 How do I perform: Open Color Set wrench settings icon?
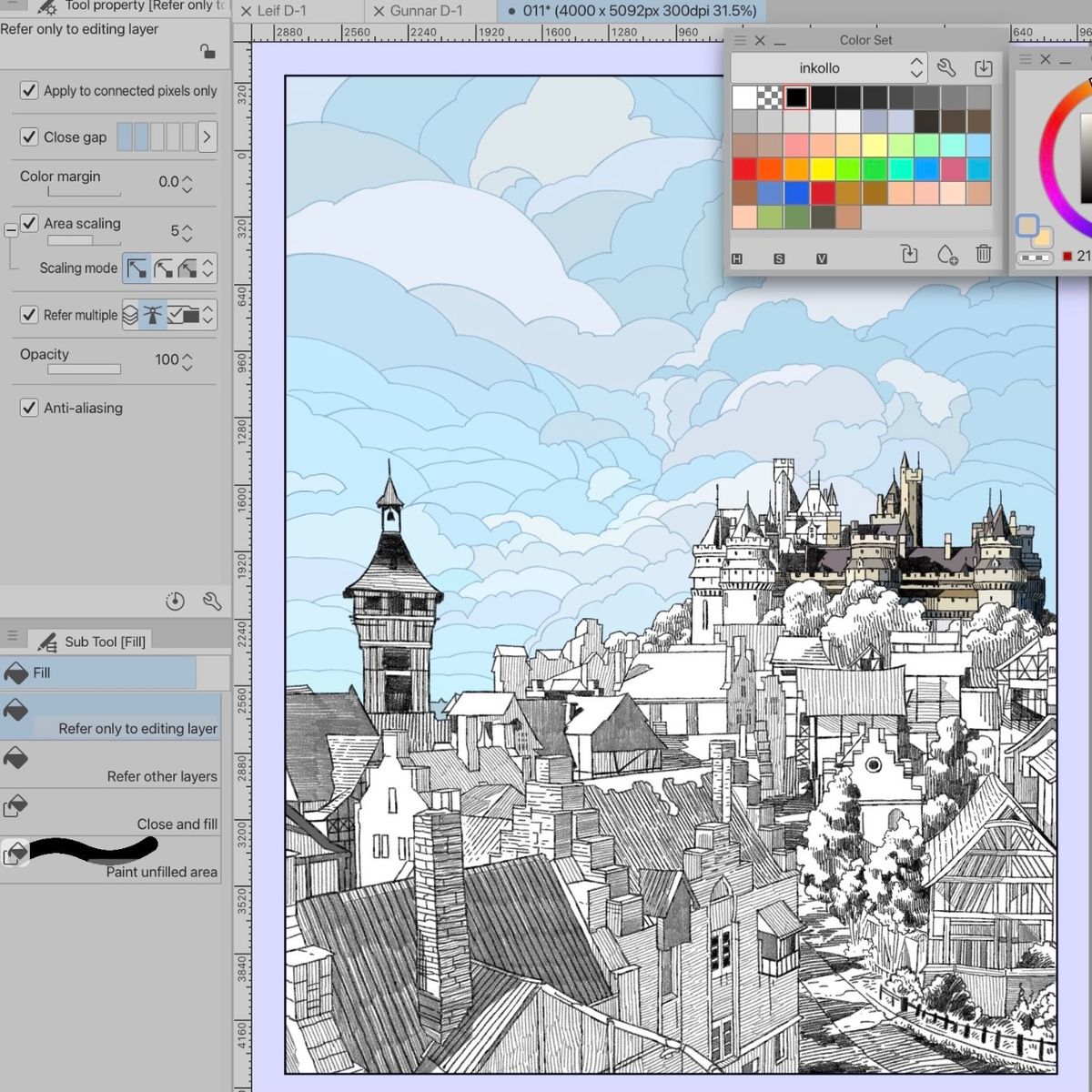pos(946,67)
